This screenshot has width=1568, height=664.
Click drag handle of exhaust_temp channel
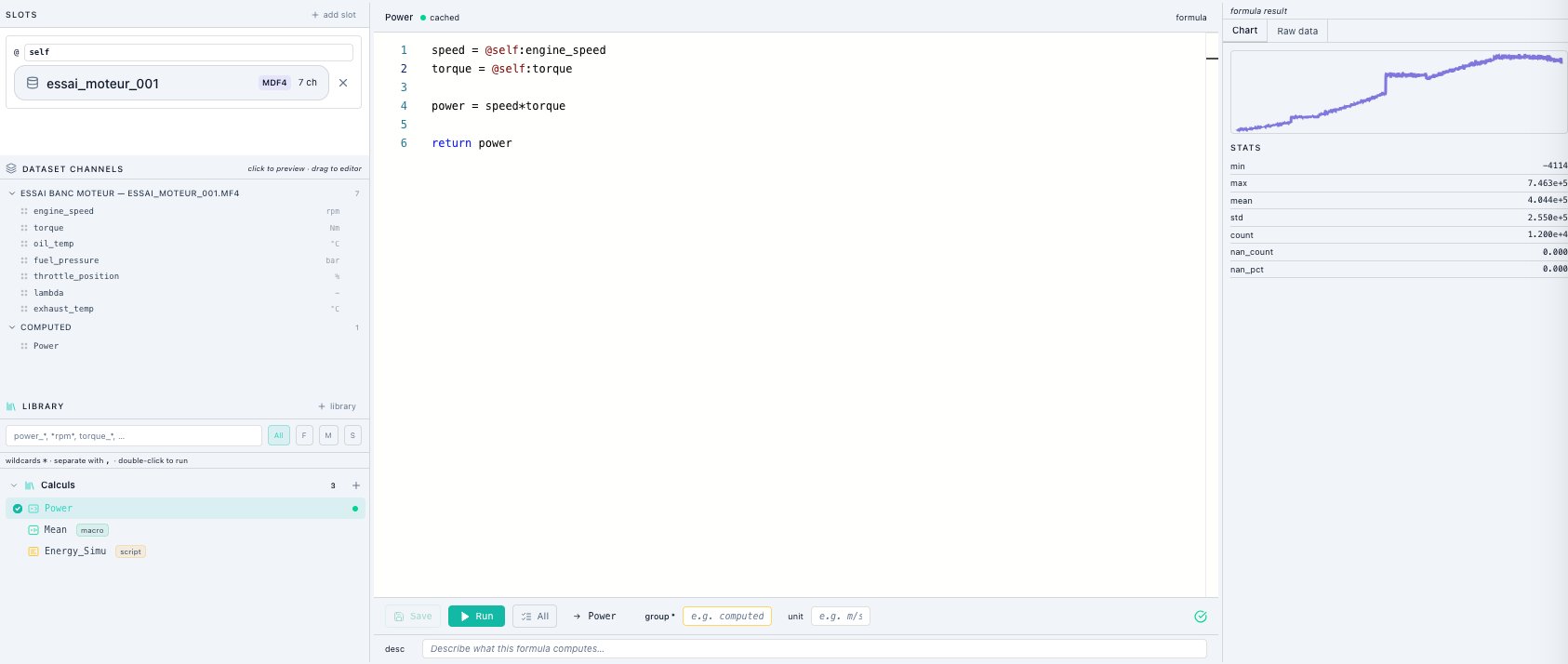24,309
